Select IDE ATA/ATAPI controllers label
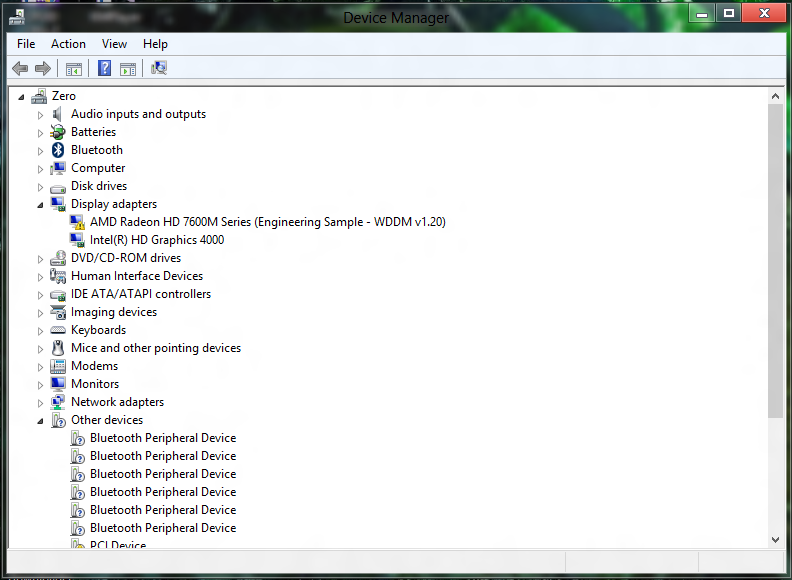This screenshot has height=580, width=792. tap(141, 294)
